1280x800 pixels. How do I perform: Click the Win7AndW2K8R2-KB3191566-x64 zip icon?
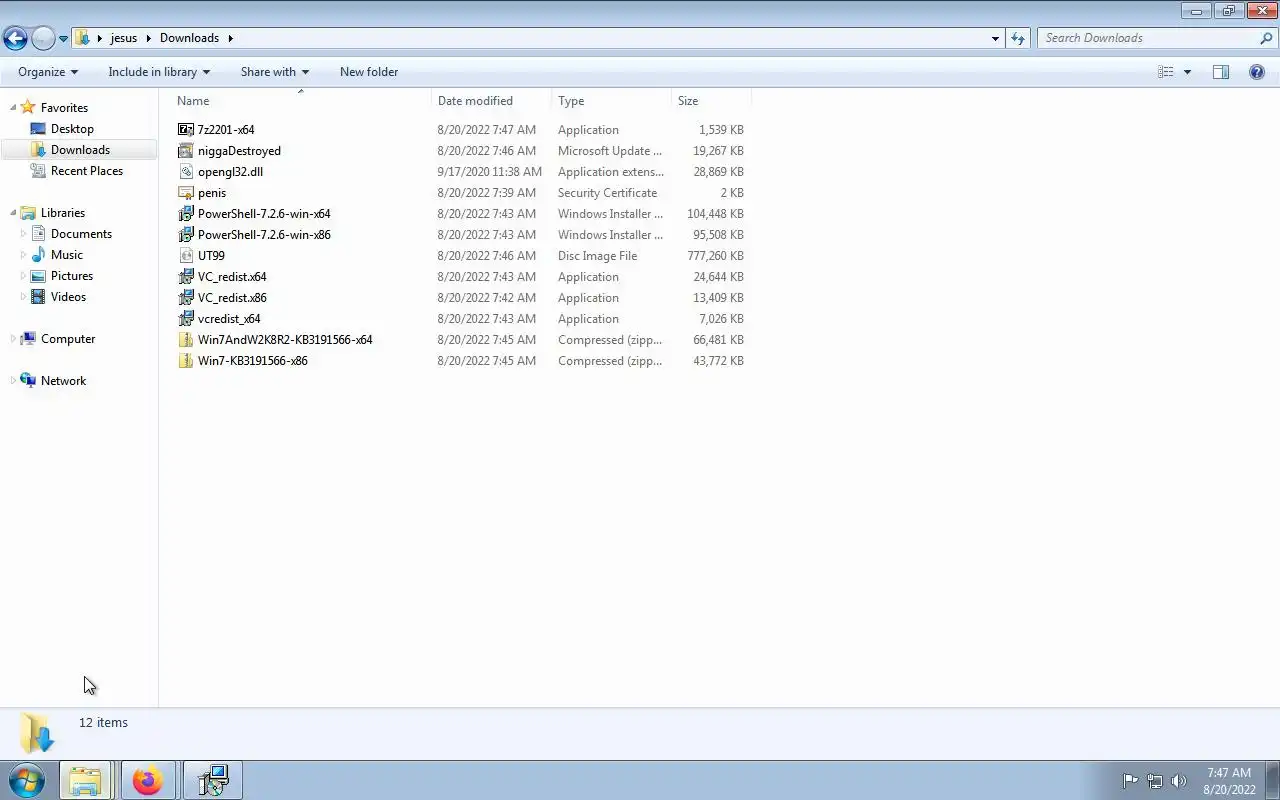pos(185,340)
